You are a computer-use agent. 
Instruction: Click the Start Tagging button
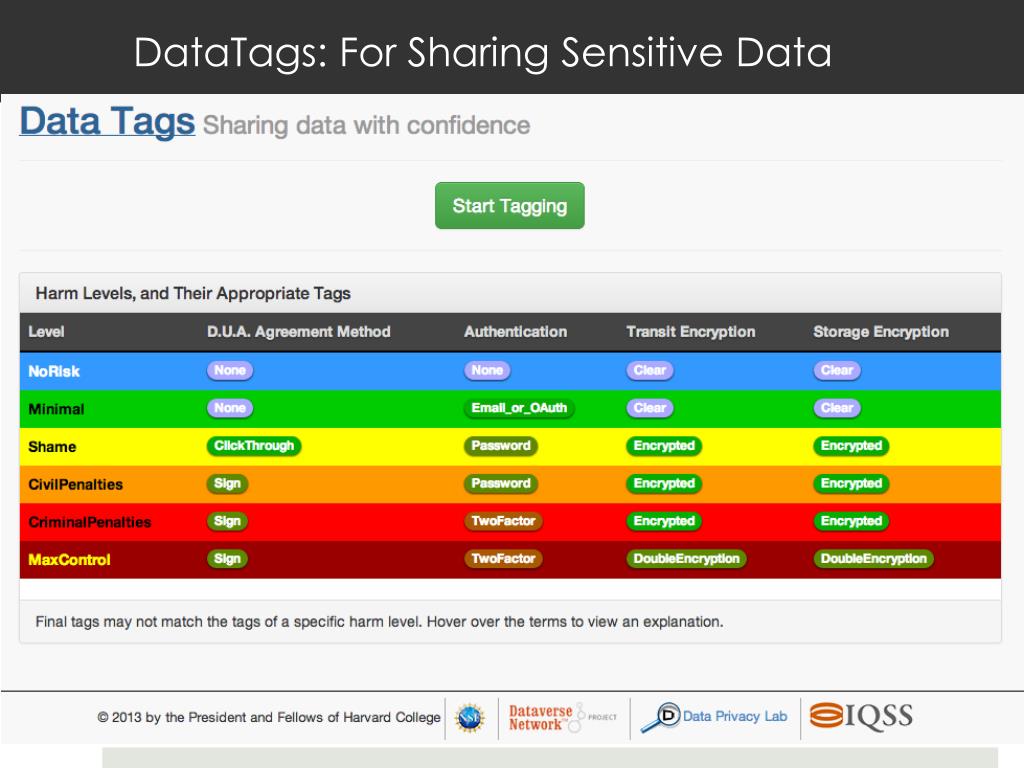point(509,206)
